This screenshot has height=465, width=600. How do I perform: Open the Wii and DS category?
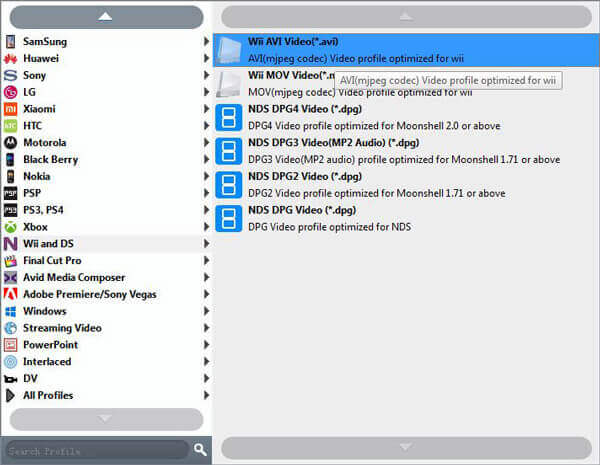(106, 244)
